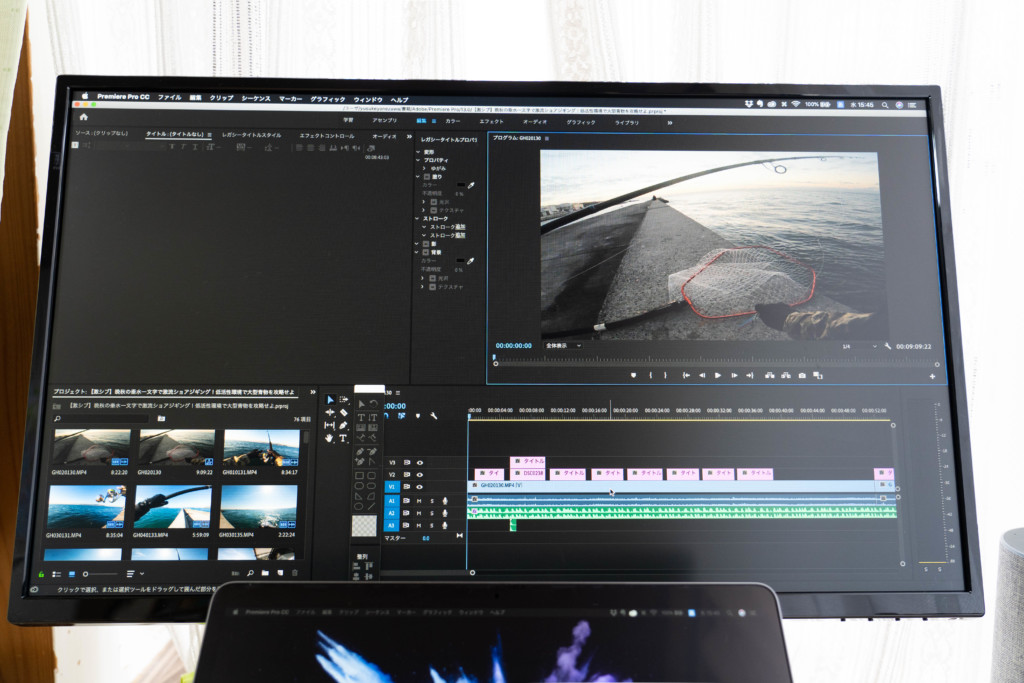
Task: Toggle V2 track visibility eye
Action: tap(420, 474)
